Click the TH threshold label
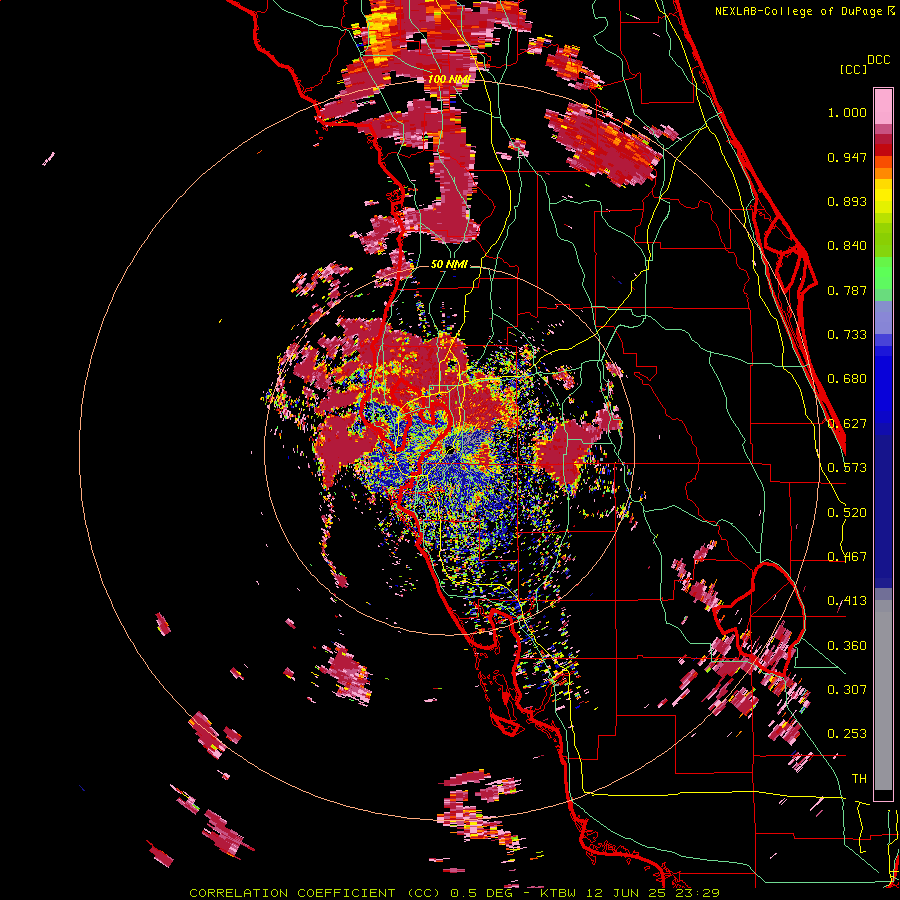Image resolution: width=900 pixels, height=900 pixels. click(859, 779)
